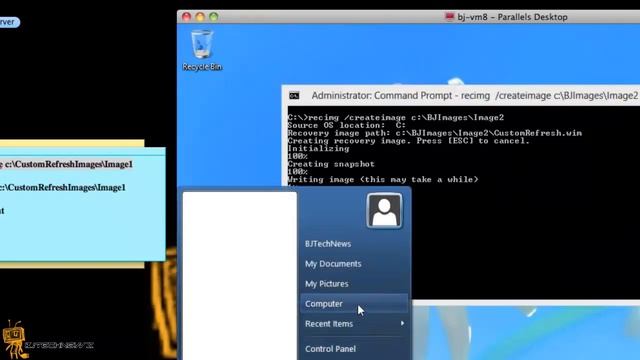Click the recimg /createimage command line text
Image resolution: width=640 pixels, height=360 pixels.
pos(396,118)
